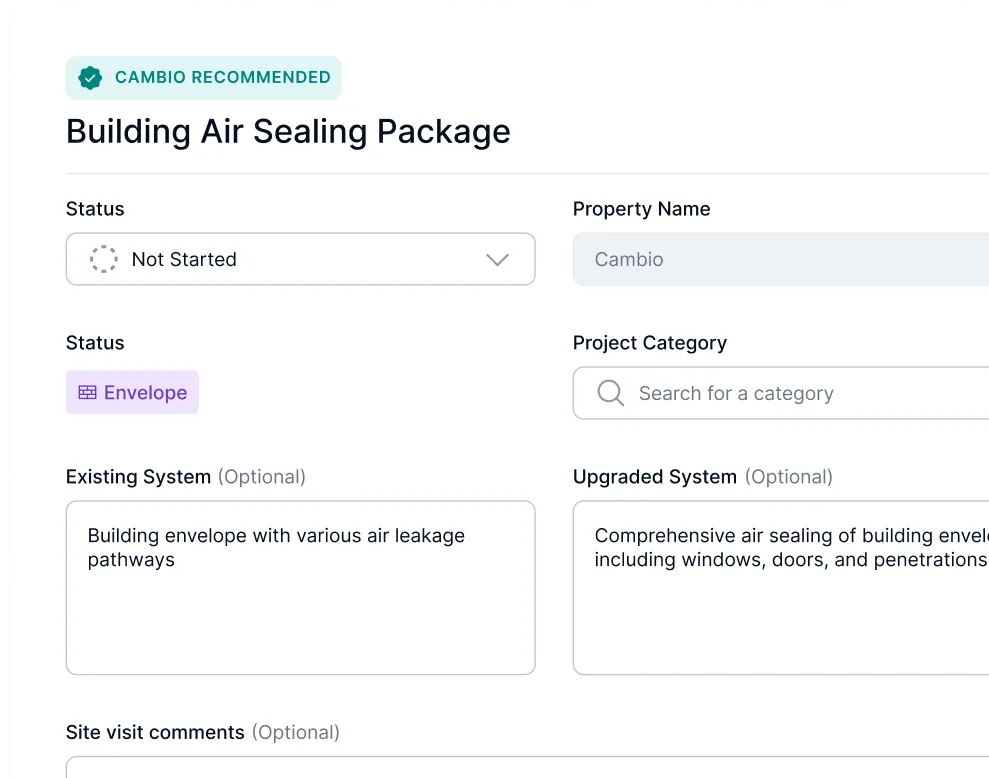Click the grid icon in the Envelope tag
The height and width of the screenshot is (778, 989).
point(86,392)
